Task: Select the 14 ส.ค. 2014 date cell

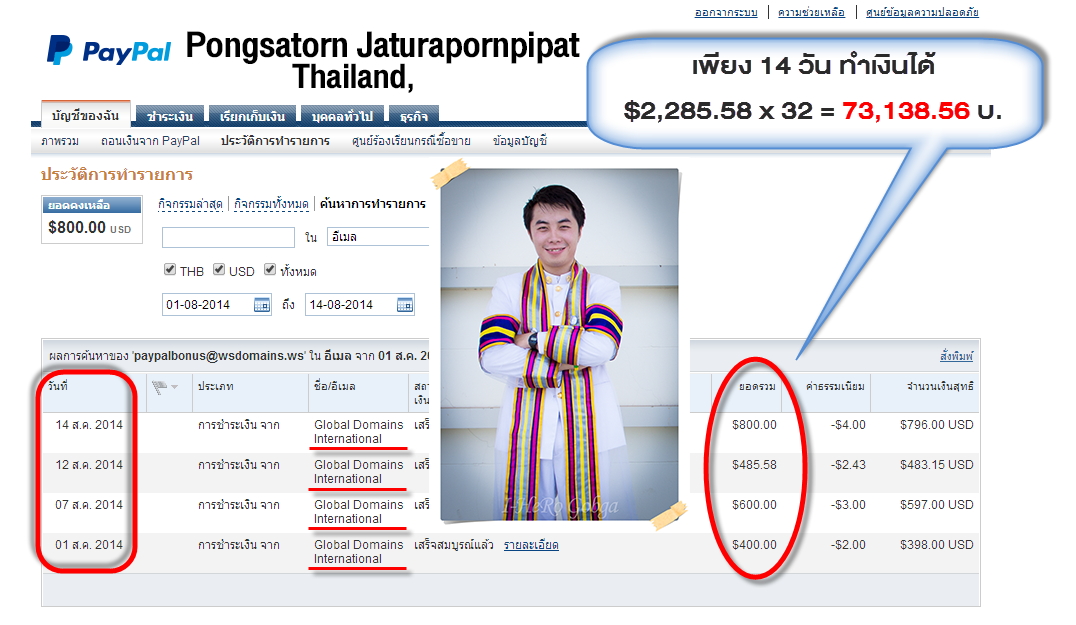Action: [x=89, y=425]
